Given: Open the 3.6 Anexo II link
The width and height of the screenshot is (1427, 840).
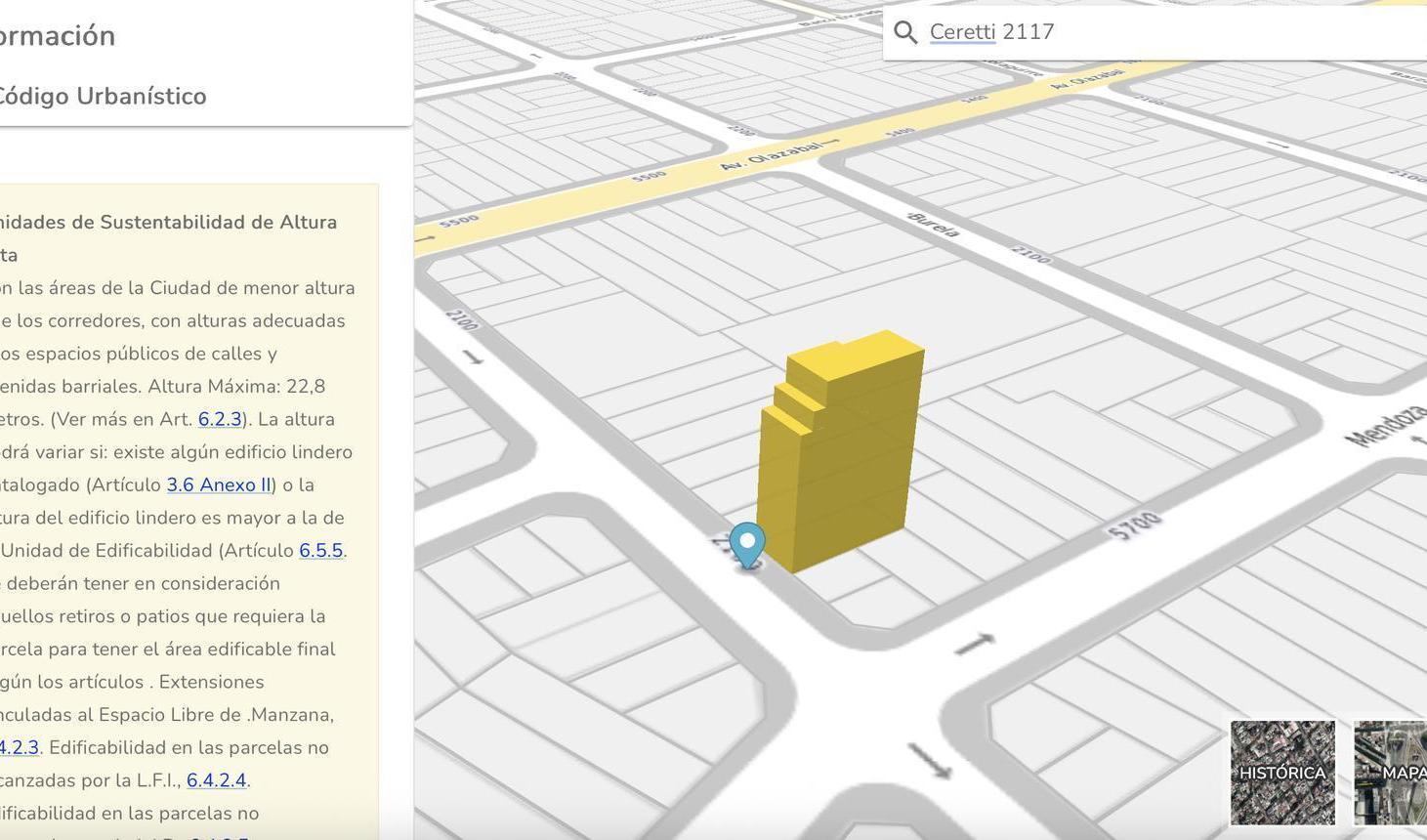Looking at the screenshot, I should [x=219, y=484].
